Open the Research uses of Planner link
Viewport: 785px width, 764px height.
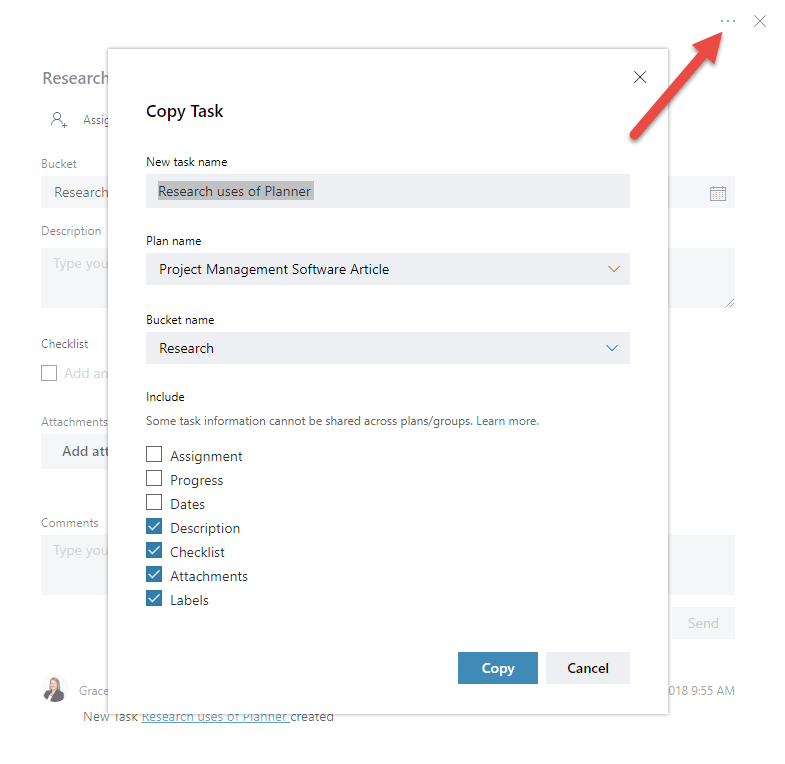click(x=215, y=716)
